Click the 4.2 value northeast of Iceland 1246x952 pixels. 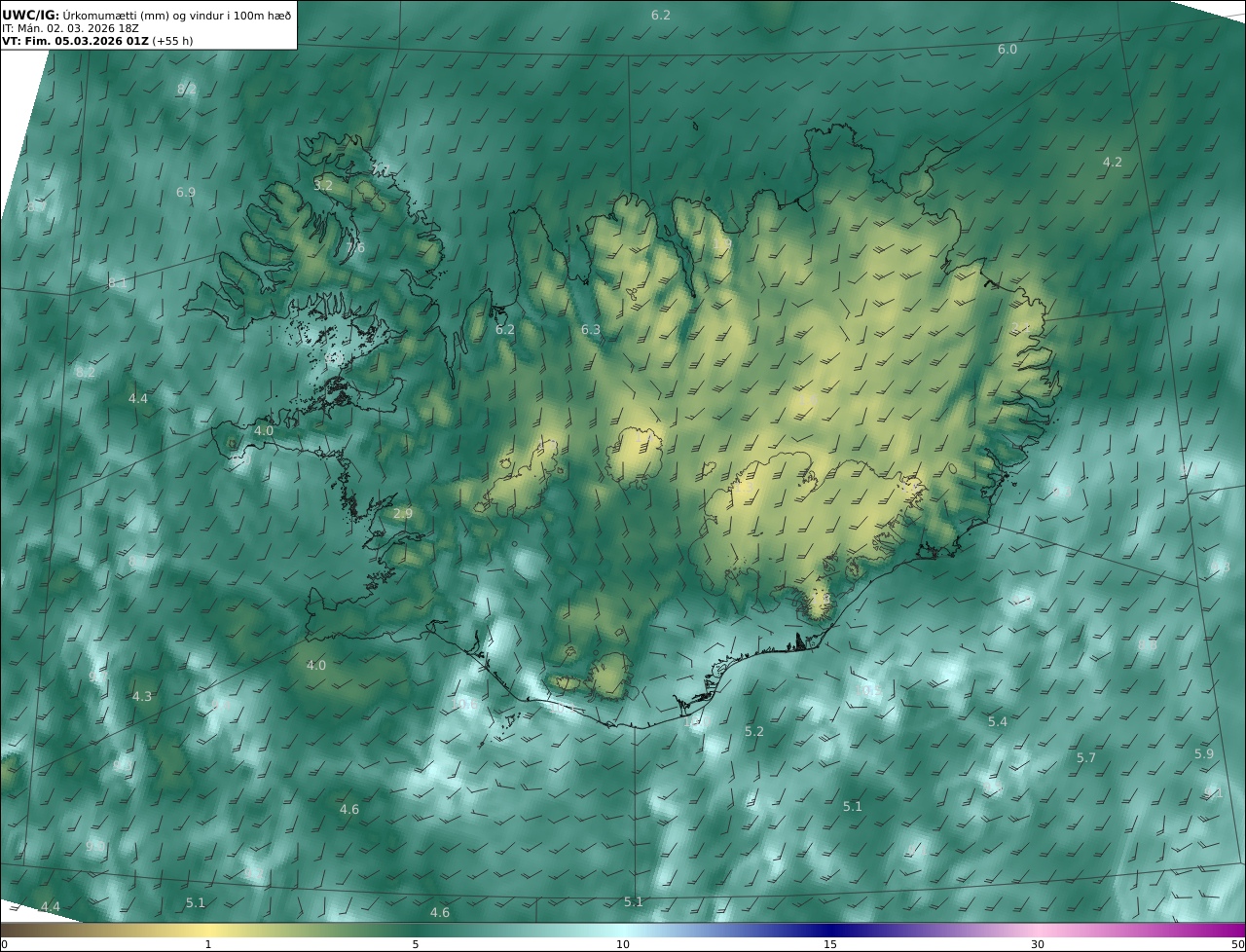point(1113,163)
